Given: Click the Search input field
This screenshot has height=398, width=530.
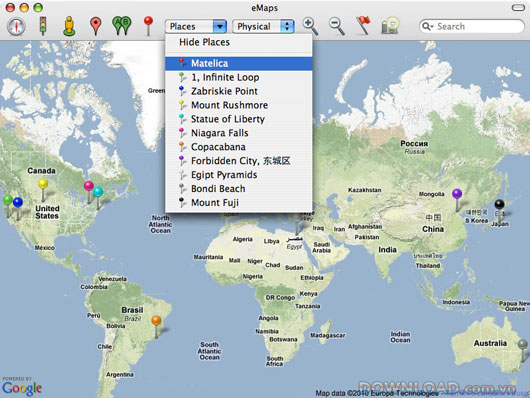Looking at the screenshot, I should [472, 26].
